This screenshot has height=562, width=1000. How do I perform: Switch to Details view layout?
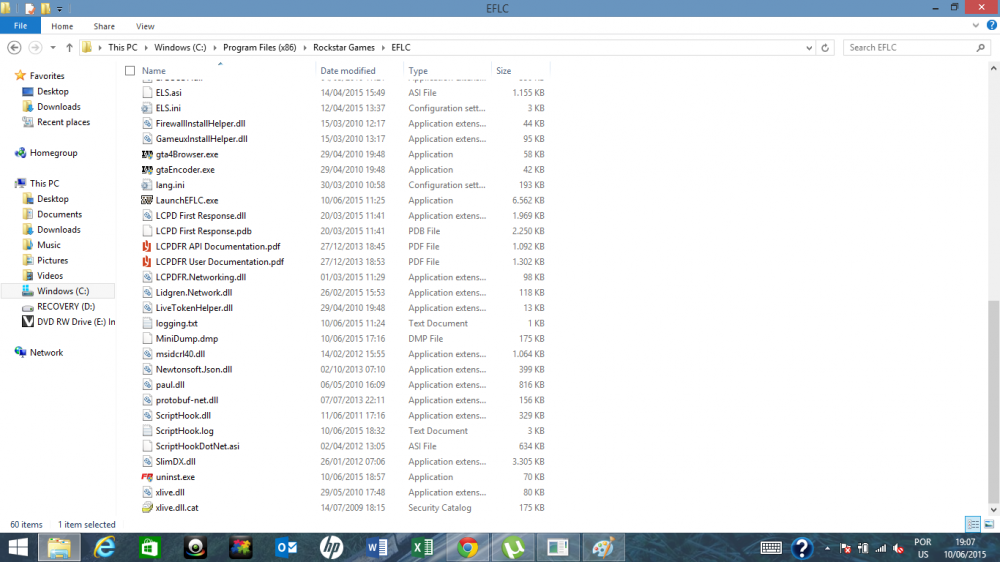(973, 524)
